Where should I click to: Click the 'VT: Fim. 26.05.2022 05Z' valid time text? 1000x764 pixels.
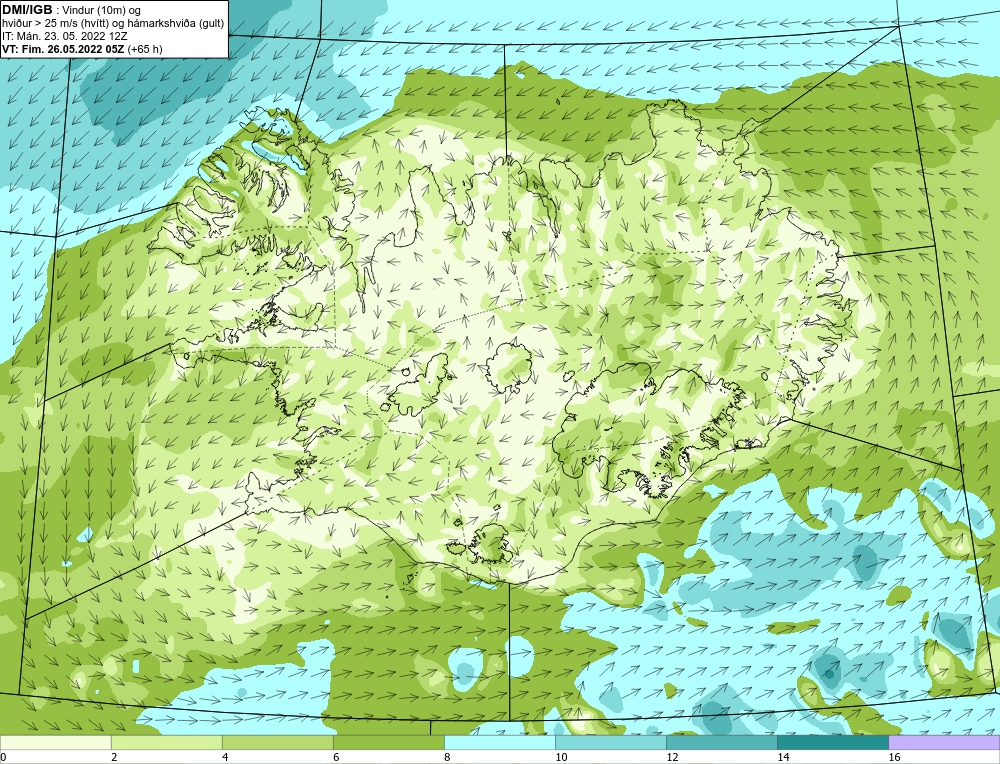click(x=64, y=48)
